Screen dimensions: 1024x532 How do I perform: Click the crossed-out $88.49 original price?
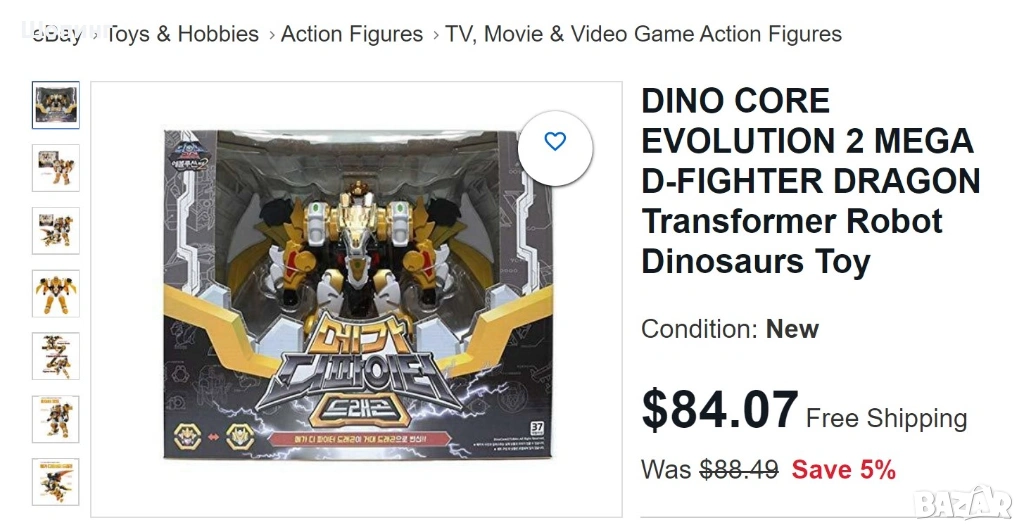coord(738,469)
